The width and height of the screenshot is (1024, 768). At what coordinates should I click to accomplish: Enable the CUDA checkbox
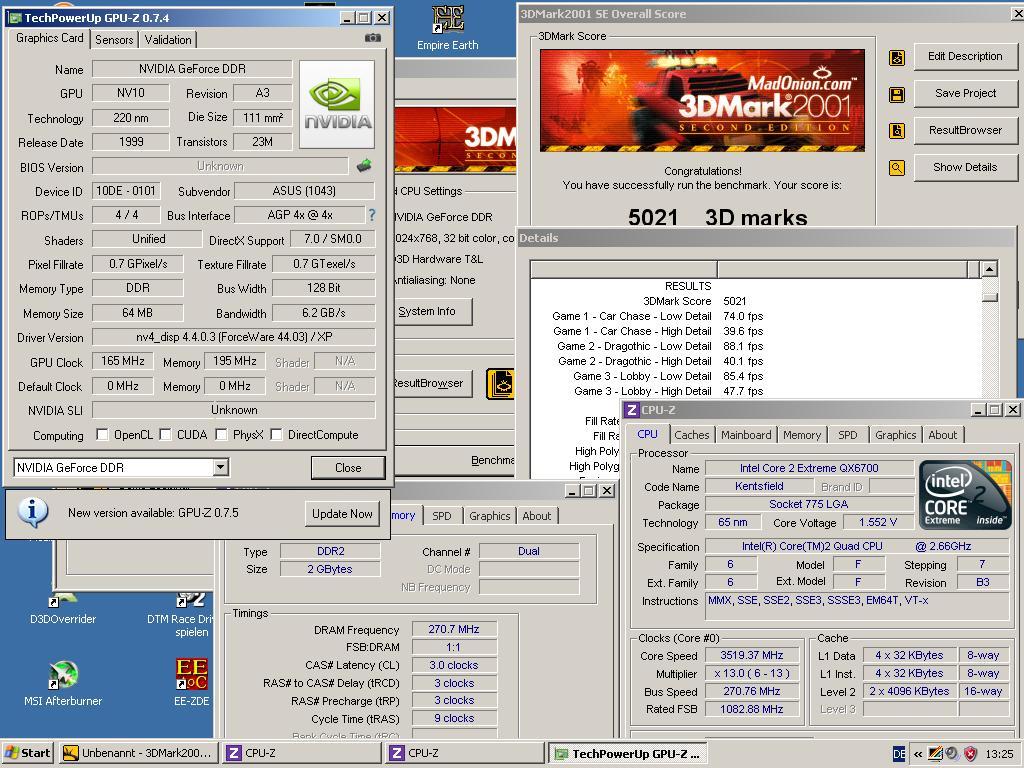click(x=165, y=434)
